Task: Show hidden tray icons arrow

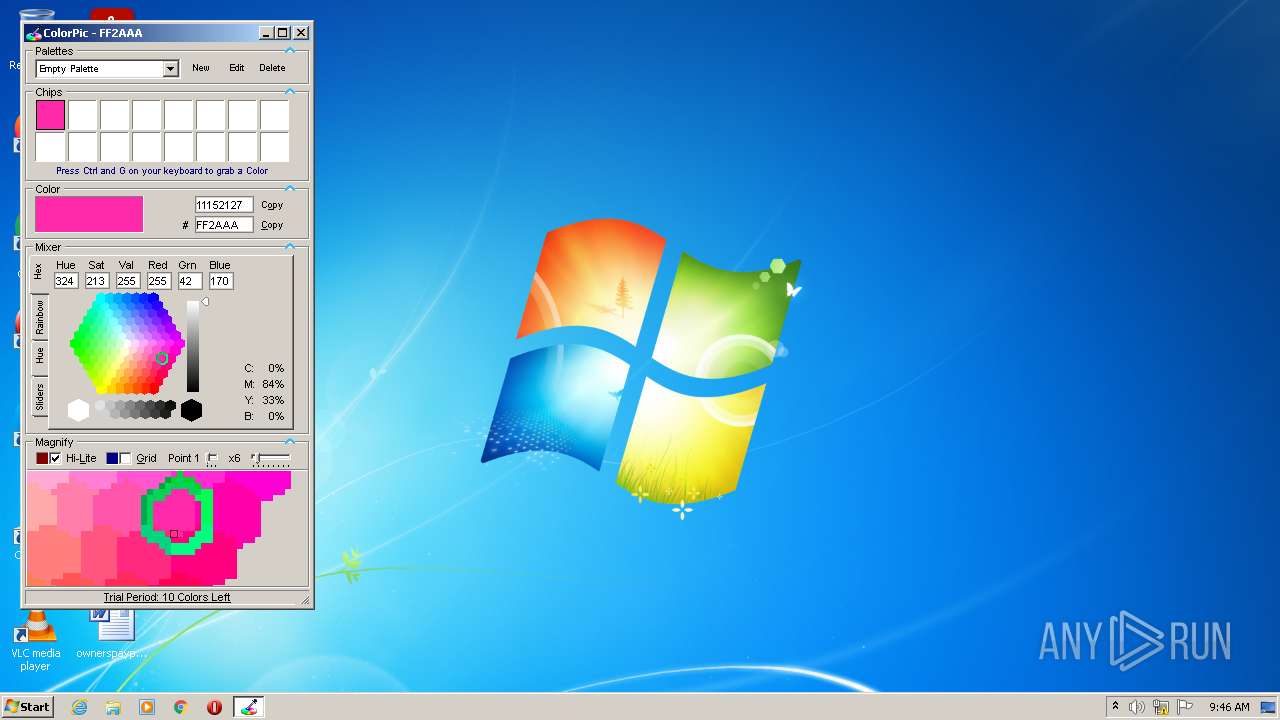Action: (1115, 707)
